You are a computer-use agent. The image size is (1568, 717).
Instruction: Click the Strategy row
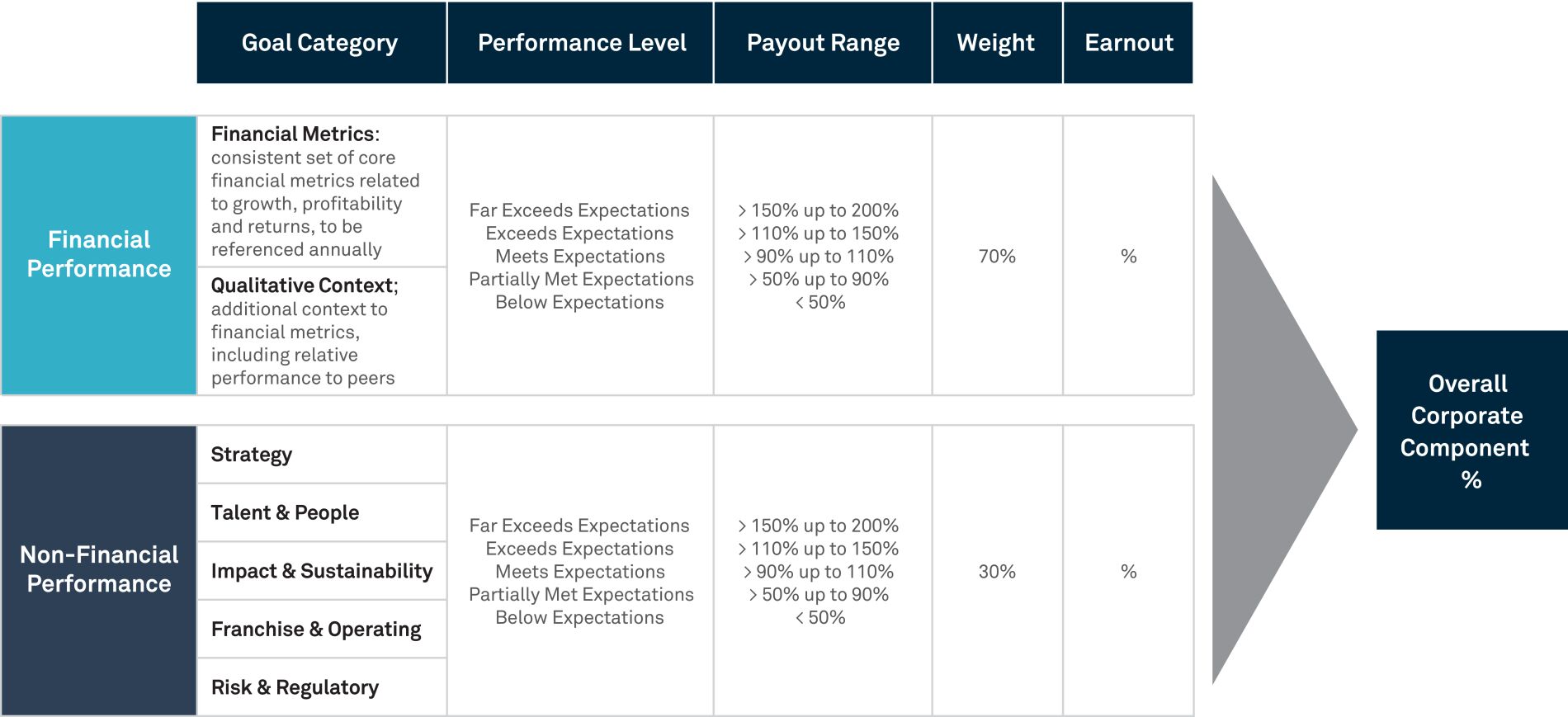(322, 455)
